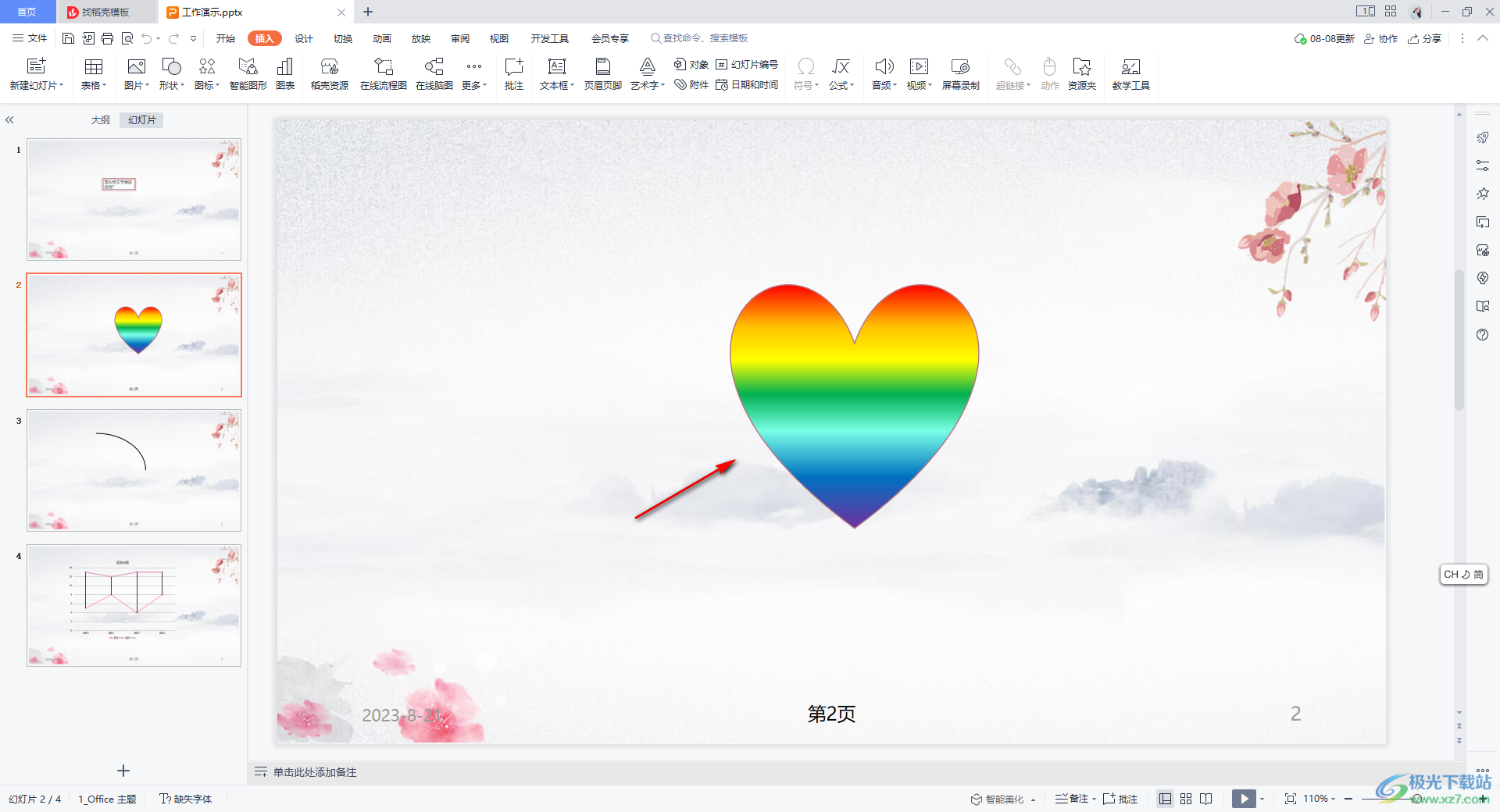Open 稻壳资源 resource library
Viewport: 1500px width, 812px height.
(330, 74)
